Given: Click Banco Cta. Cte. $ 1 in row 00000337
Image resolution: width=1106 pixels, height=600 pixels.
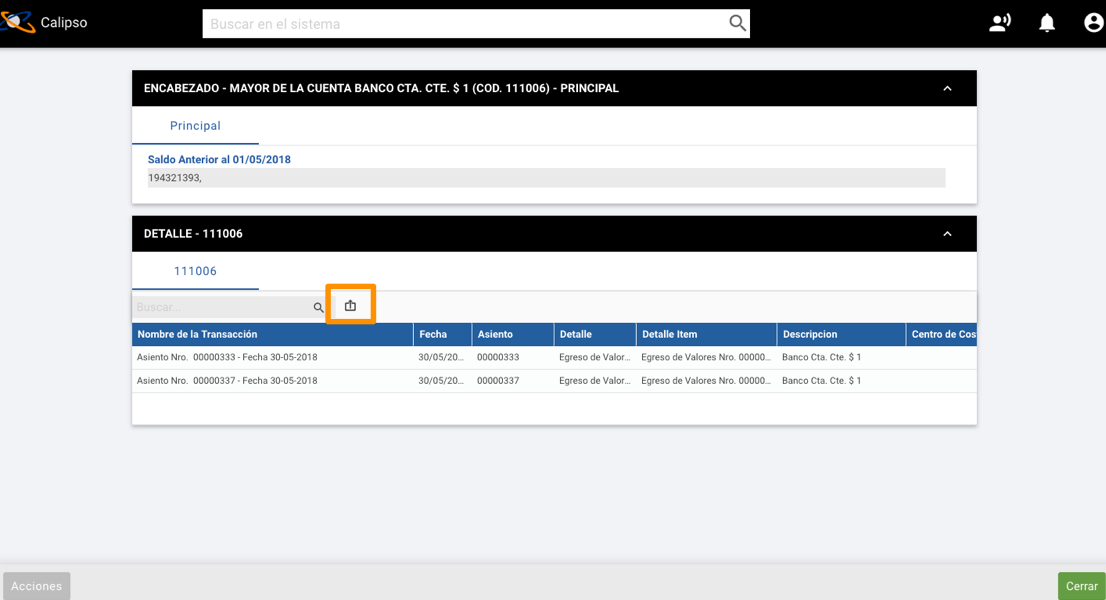Looking at the screenshot, I should 822,381.
